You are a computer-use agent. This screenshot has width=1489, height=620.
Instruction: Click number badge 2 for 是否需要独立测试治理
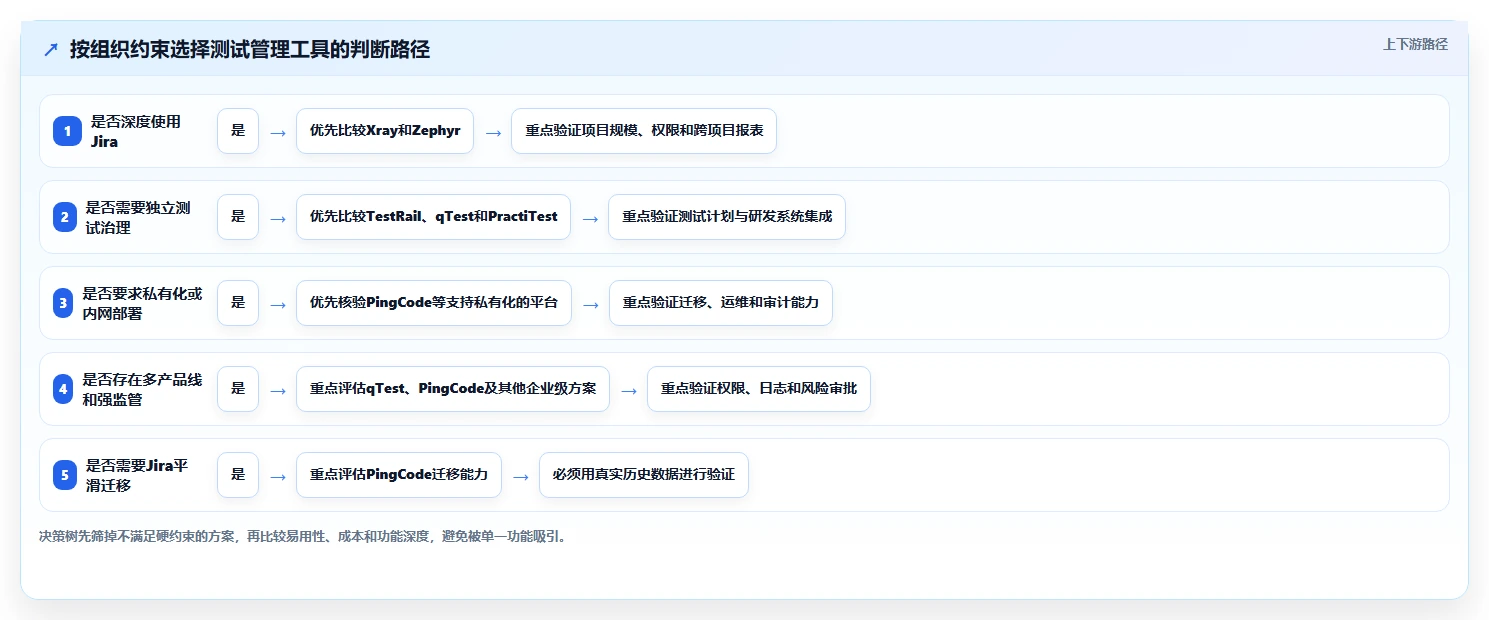[x=65, y=217]
